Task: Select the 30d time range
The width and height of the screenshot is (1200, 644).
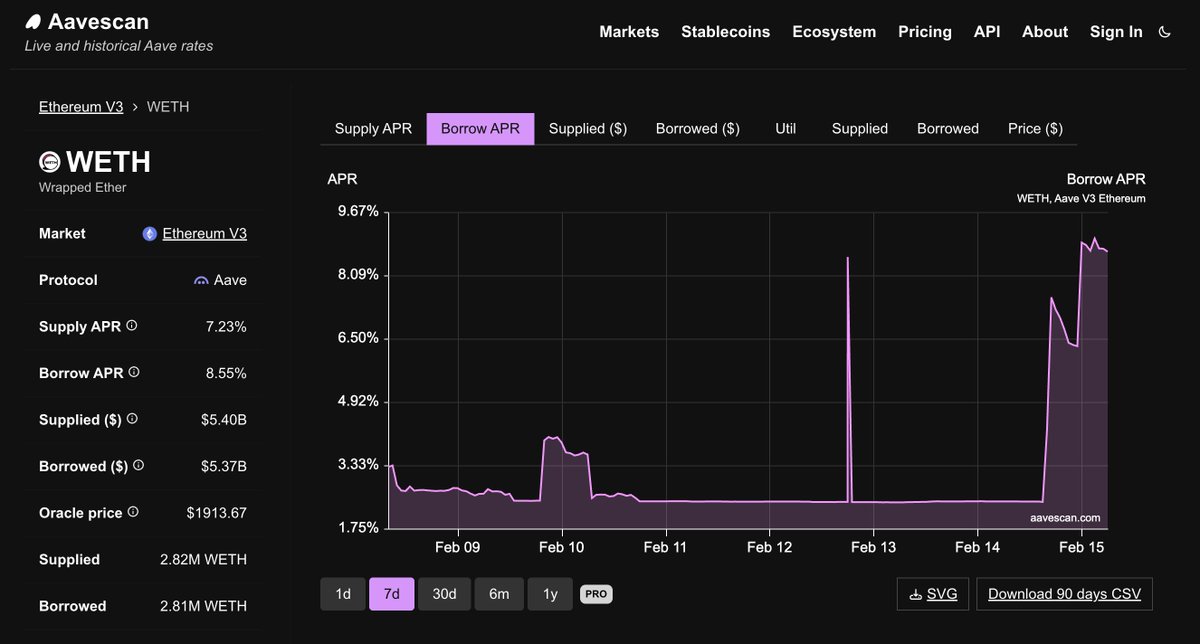Action: point(444,594)
